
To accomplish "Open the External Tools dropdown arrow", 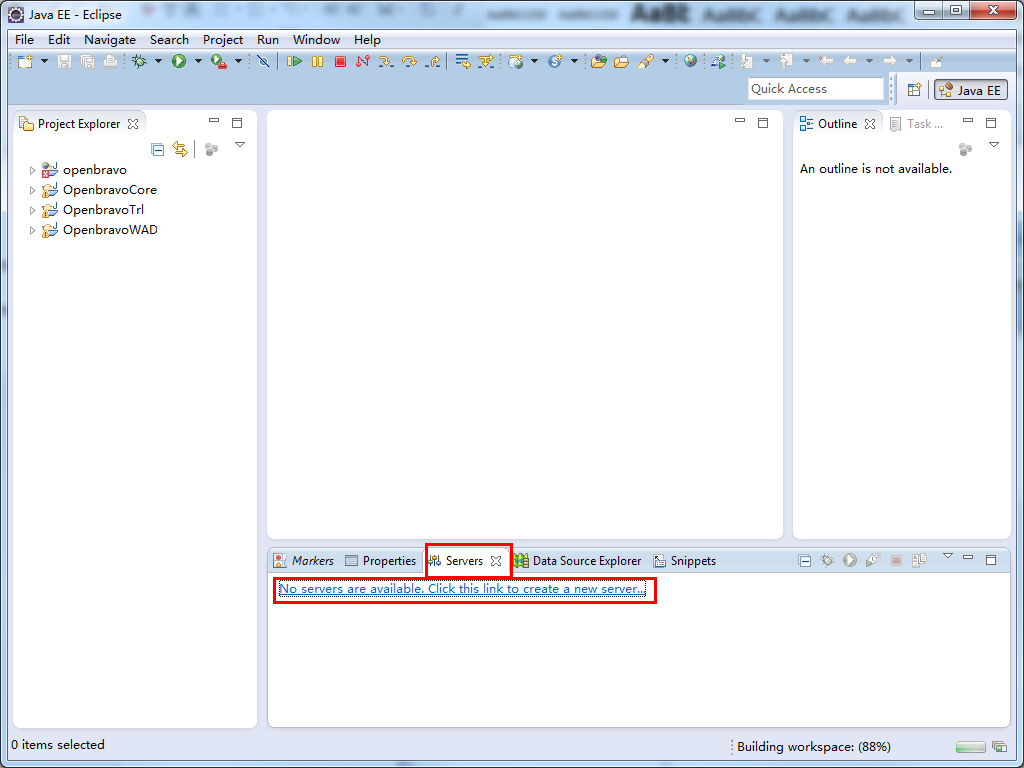I will pos(238,61).
